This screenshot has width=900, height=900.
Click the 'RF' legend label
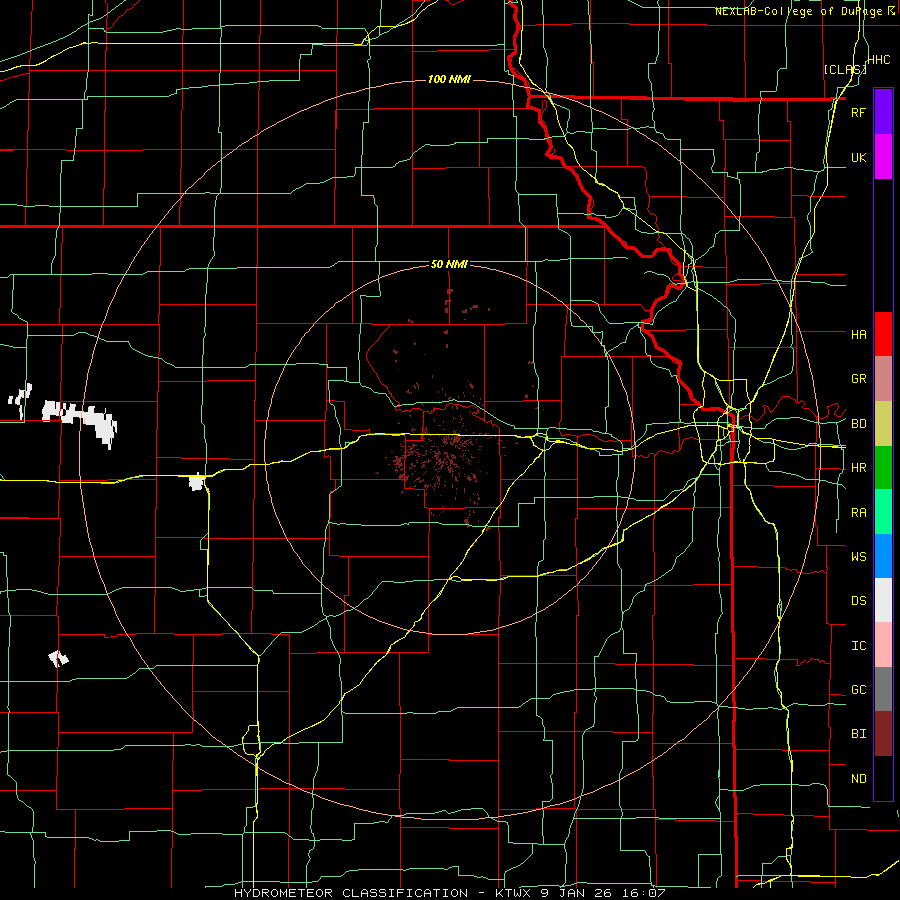(858, 112)
